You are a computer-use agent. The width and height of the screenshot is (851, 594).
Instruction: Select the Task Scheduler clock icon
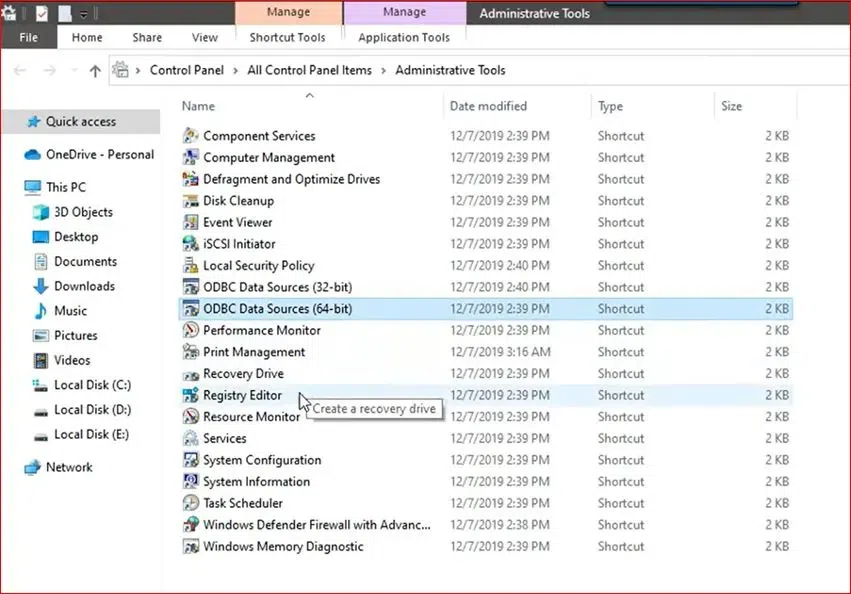coord(190,503)
